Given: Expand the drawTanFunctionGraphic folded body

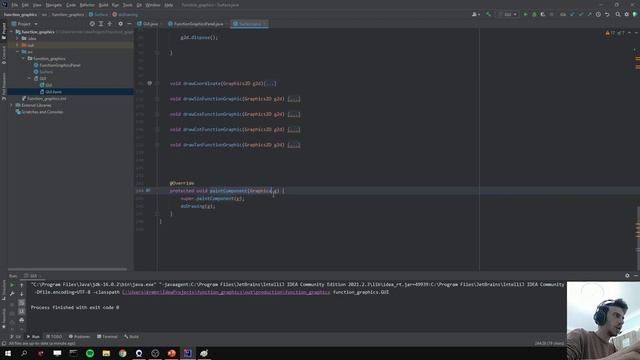Looking at the screenshot, I should tap(294, 145).
